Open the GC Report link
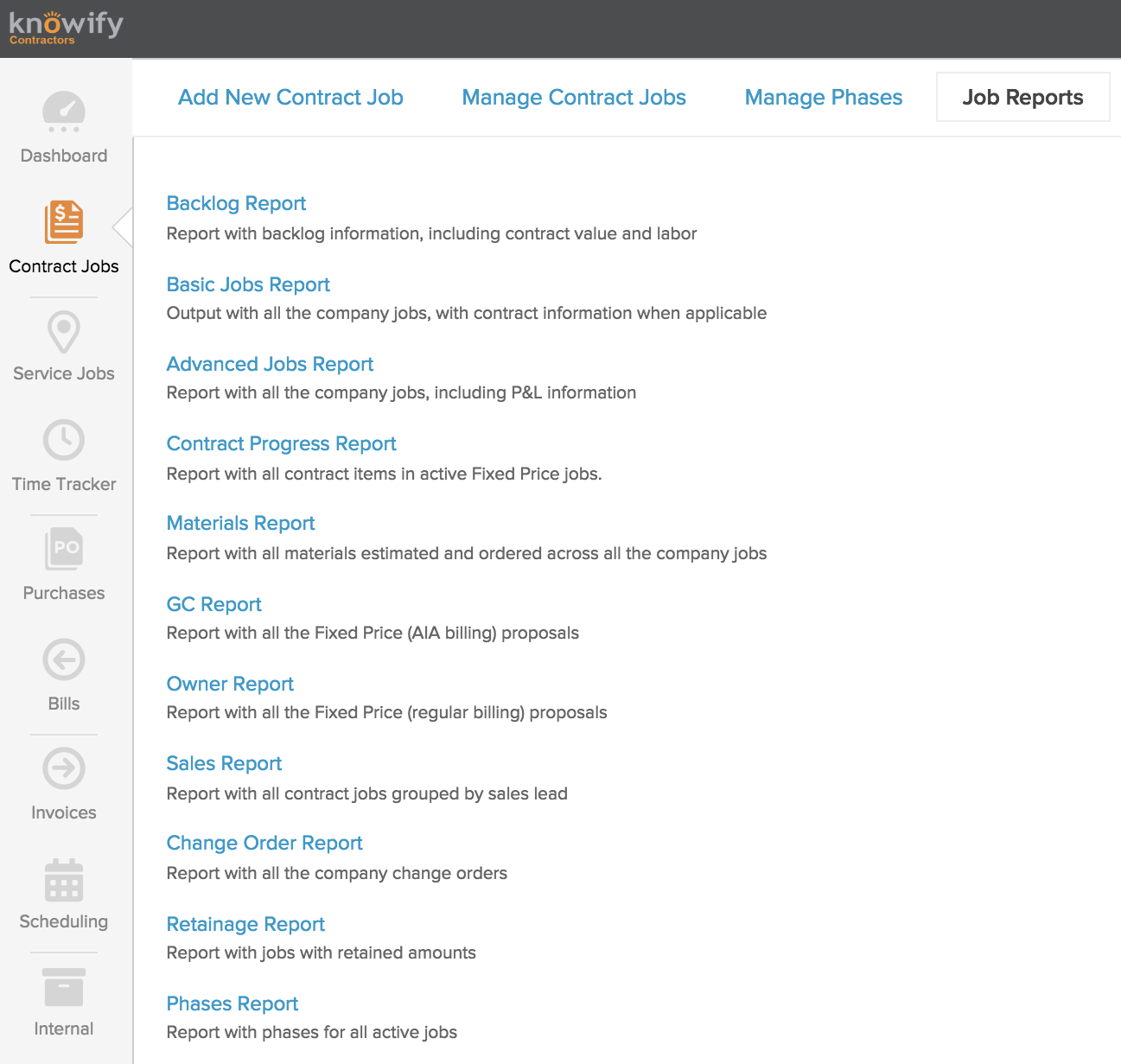The height and width of the screenshot is (1064, 1121). point(213,604)
